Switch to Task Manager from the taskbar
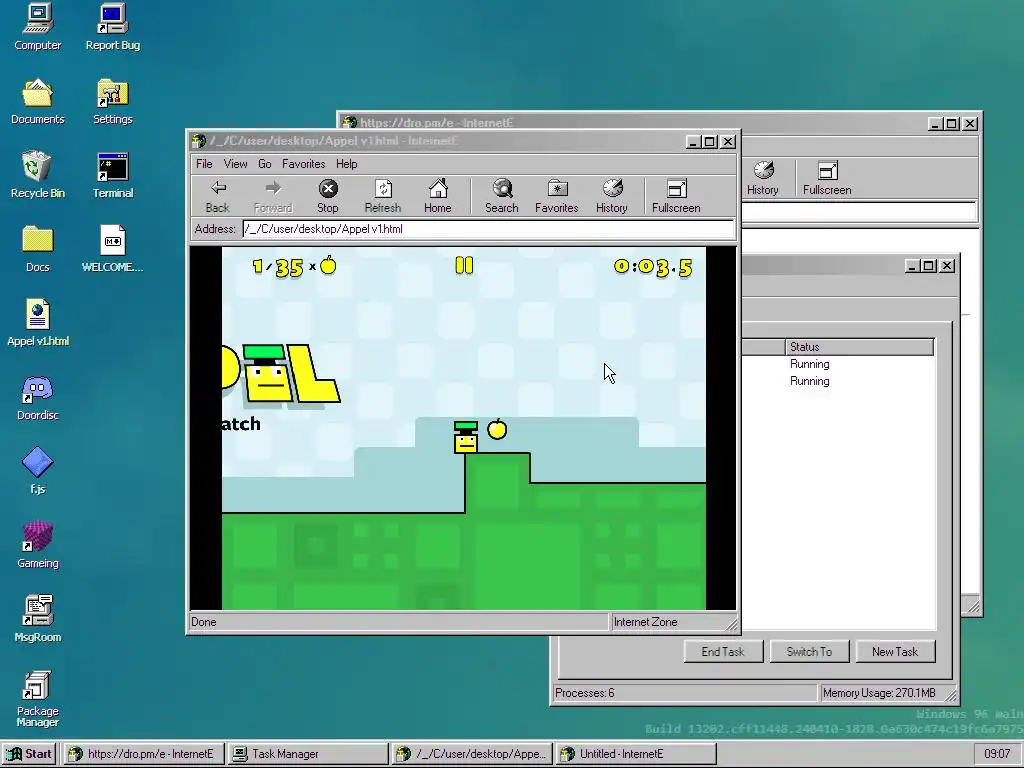Viewport: 1024px width, 768px height. 308,754
